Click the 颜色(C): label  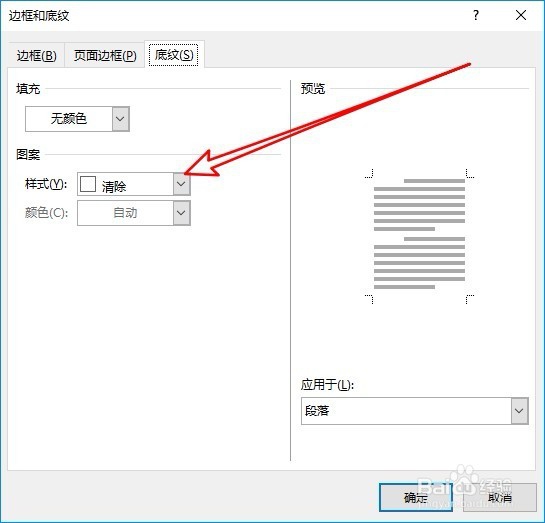click(x=47, y=213)
